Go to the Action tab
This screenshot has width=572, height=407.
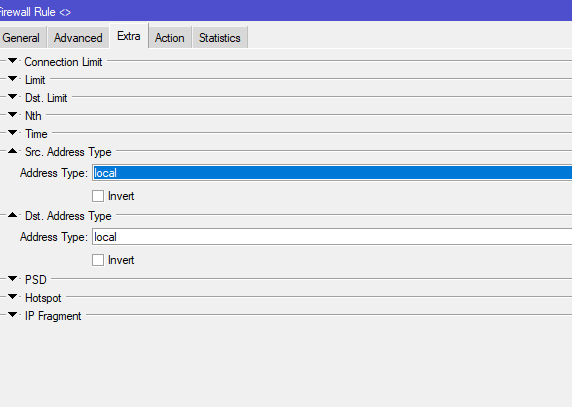(x=170, y=38)
